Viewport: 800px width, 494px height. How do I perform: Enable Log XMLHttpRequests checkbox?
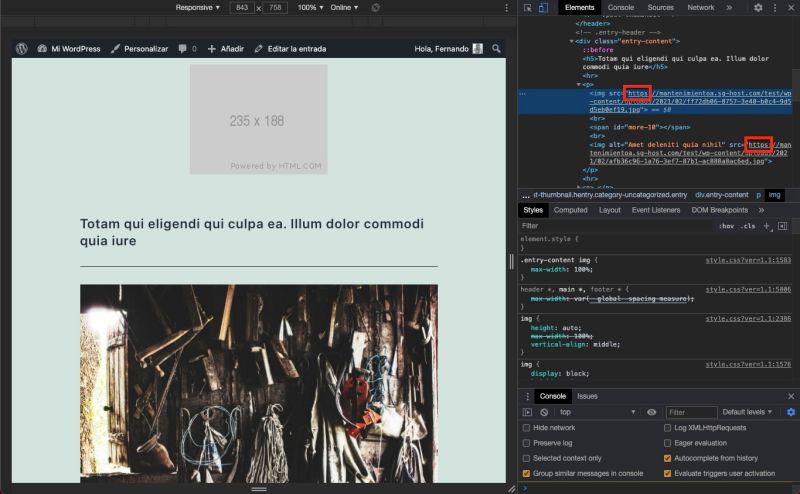coord(667,428)
